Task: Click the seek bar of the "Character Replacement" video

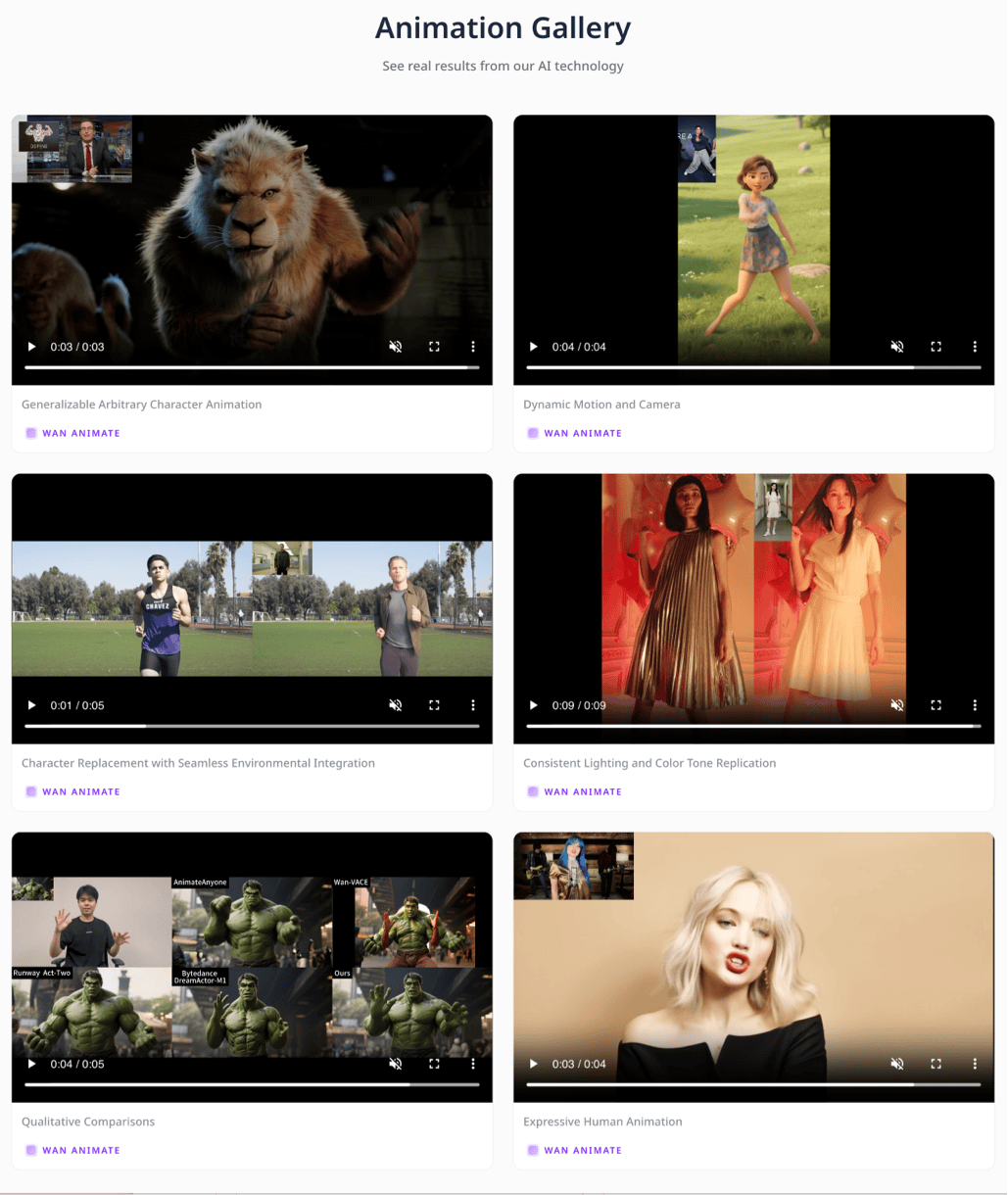Action: pos(251,725)
